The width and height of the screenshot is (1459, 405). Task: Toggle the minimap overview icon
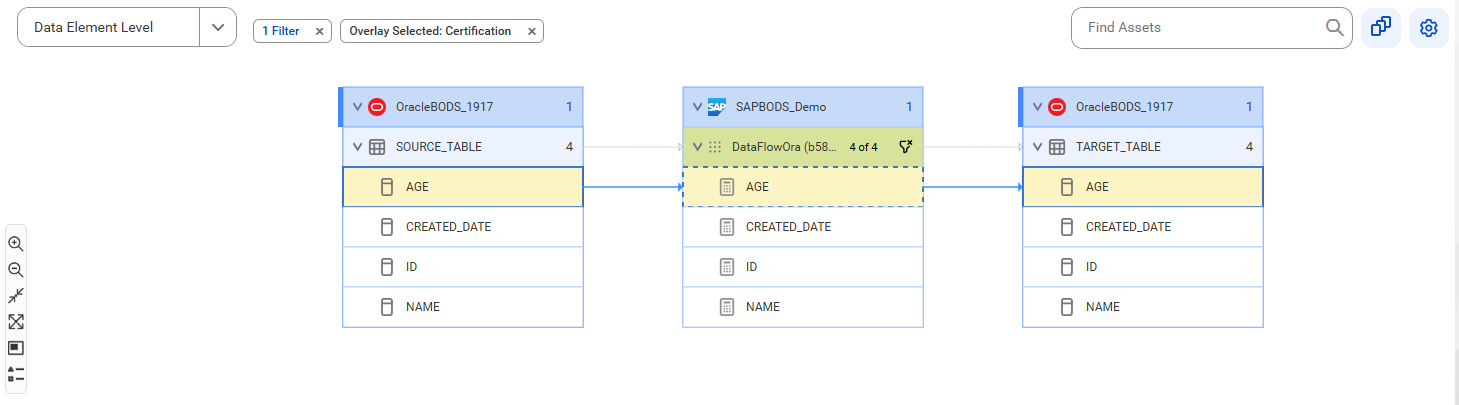pyautogui.click(x=15, y=348)
